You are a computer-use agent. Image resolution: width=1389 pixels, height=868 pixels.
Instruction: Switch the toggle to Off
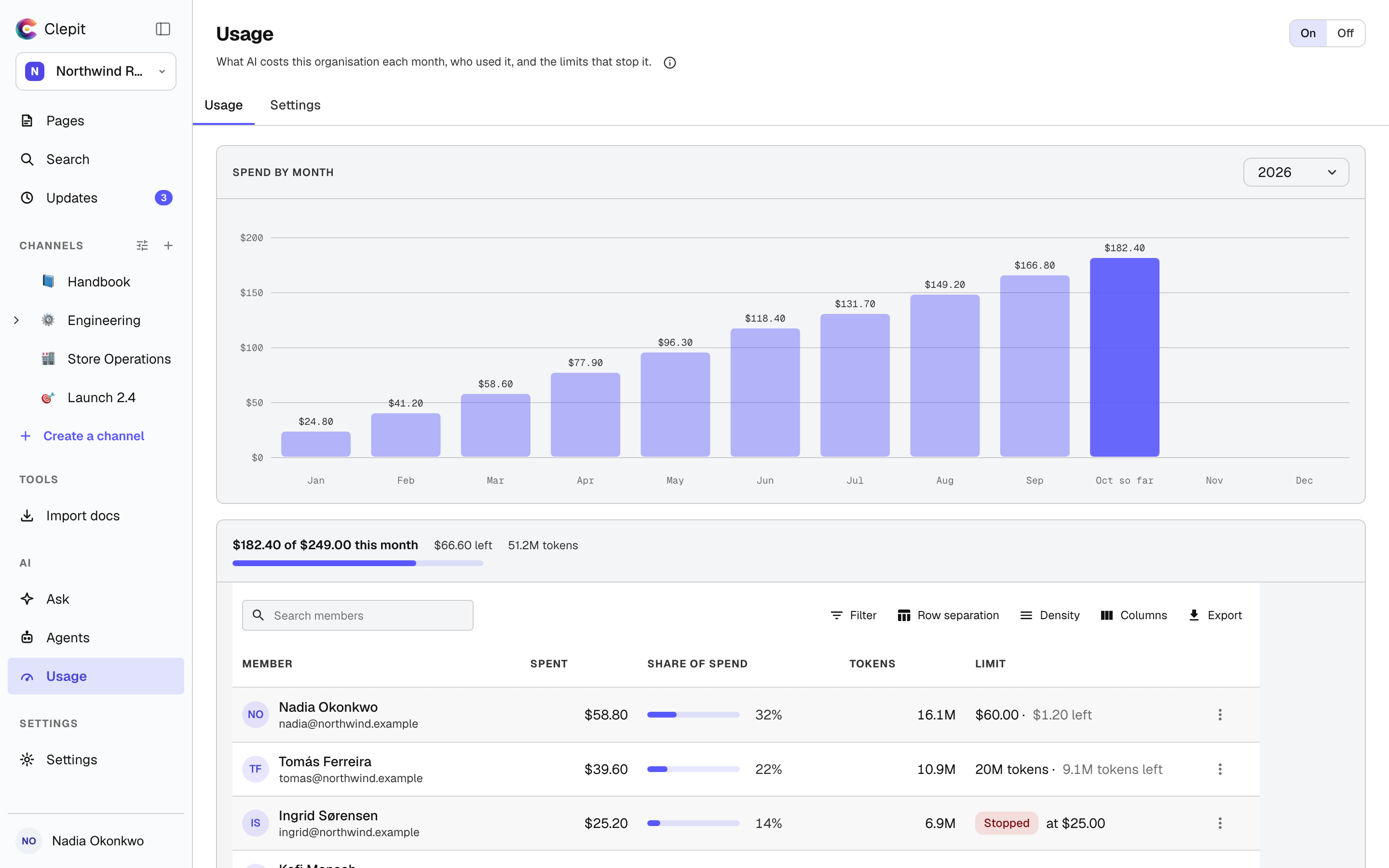coord(1346,33)
